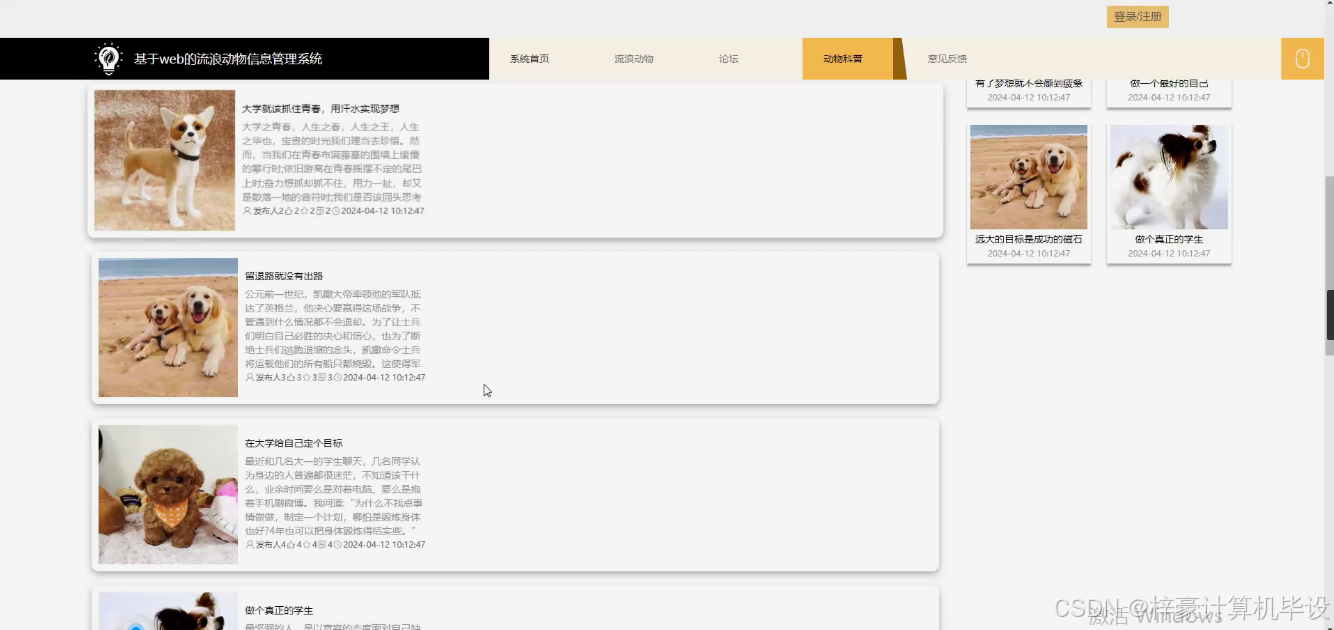This screenshot has width=1334, height=630.
Task: Open article titled 大学就该抓住青春，用汗水实现梦想
Action: [321, 109]
